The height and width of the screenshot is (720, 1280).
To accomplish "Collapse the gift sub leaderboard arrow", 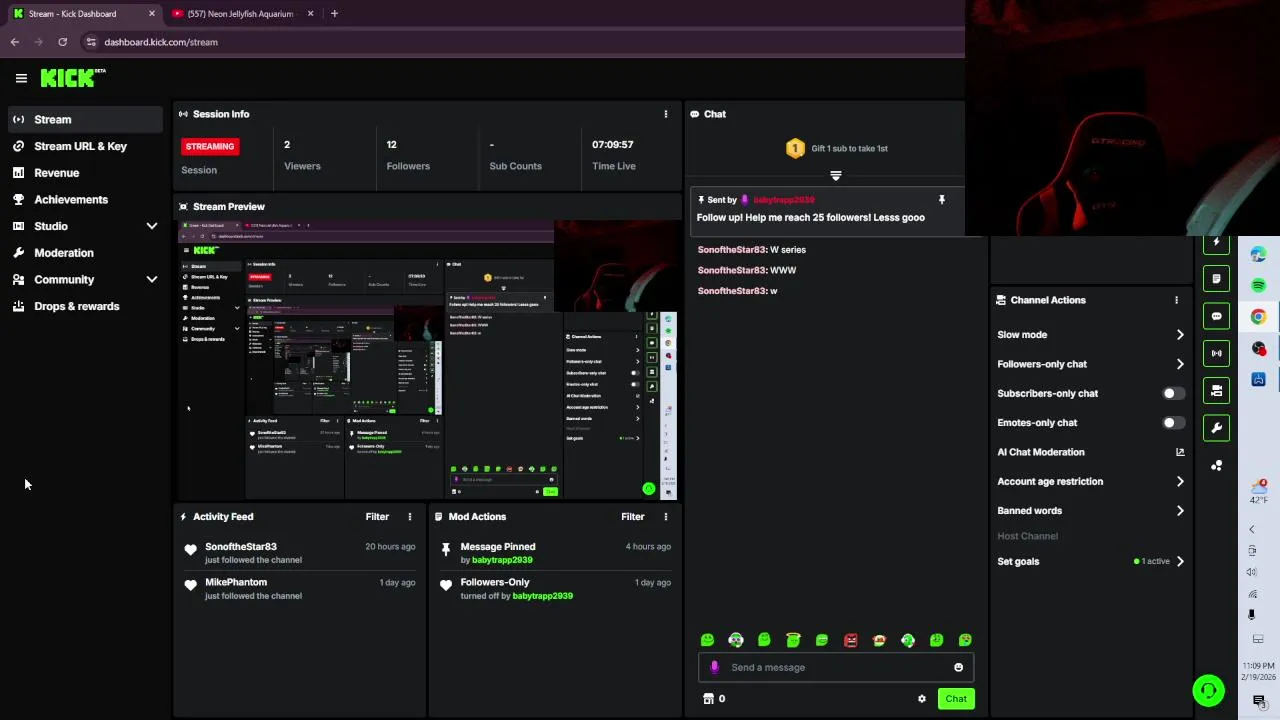I will [836, 176].
